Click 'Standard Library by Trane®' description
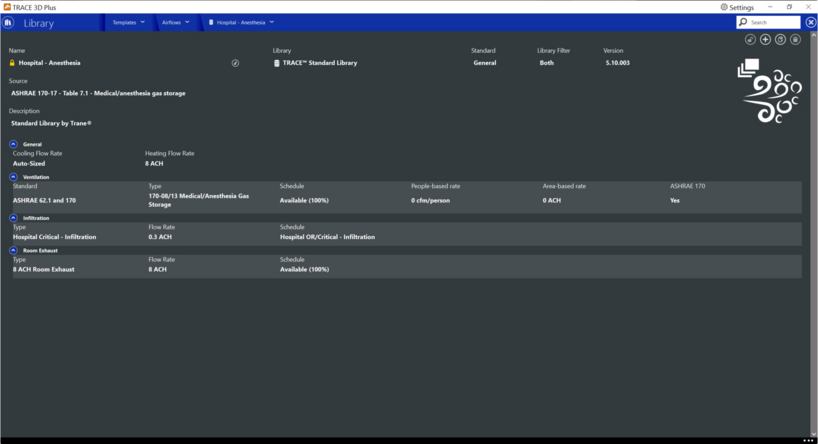818x444 pixels. 51,124
